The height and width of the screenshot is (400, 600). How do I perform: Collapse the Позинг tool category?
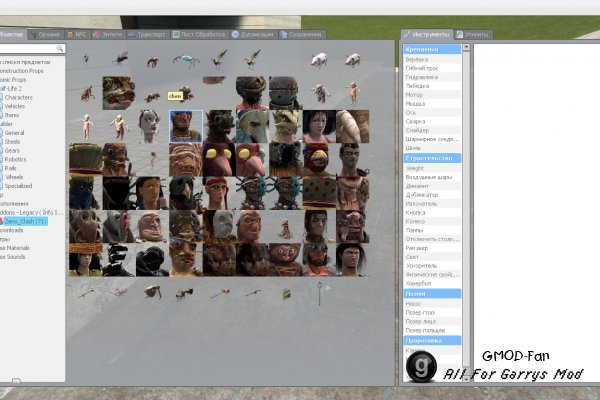[432, 294]
